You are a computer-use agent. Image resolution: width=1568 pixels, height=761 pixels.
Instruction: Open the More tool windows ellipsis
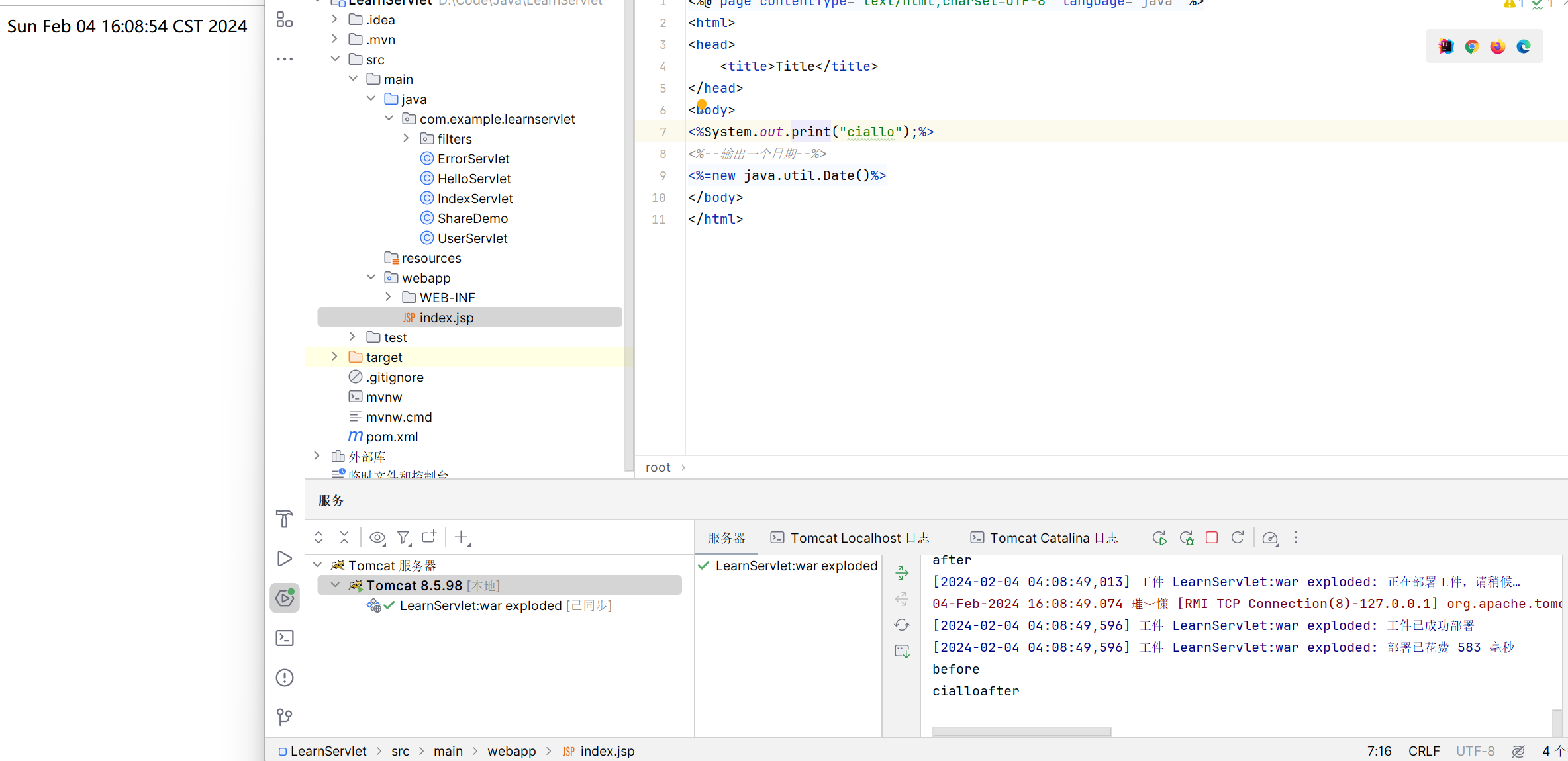[285, 59]
